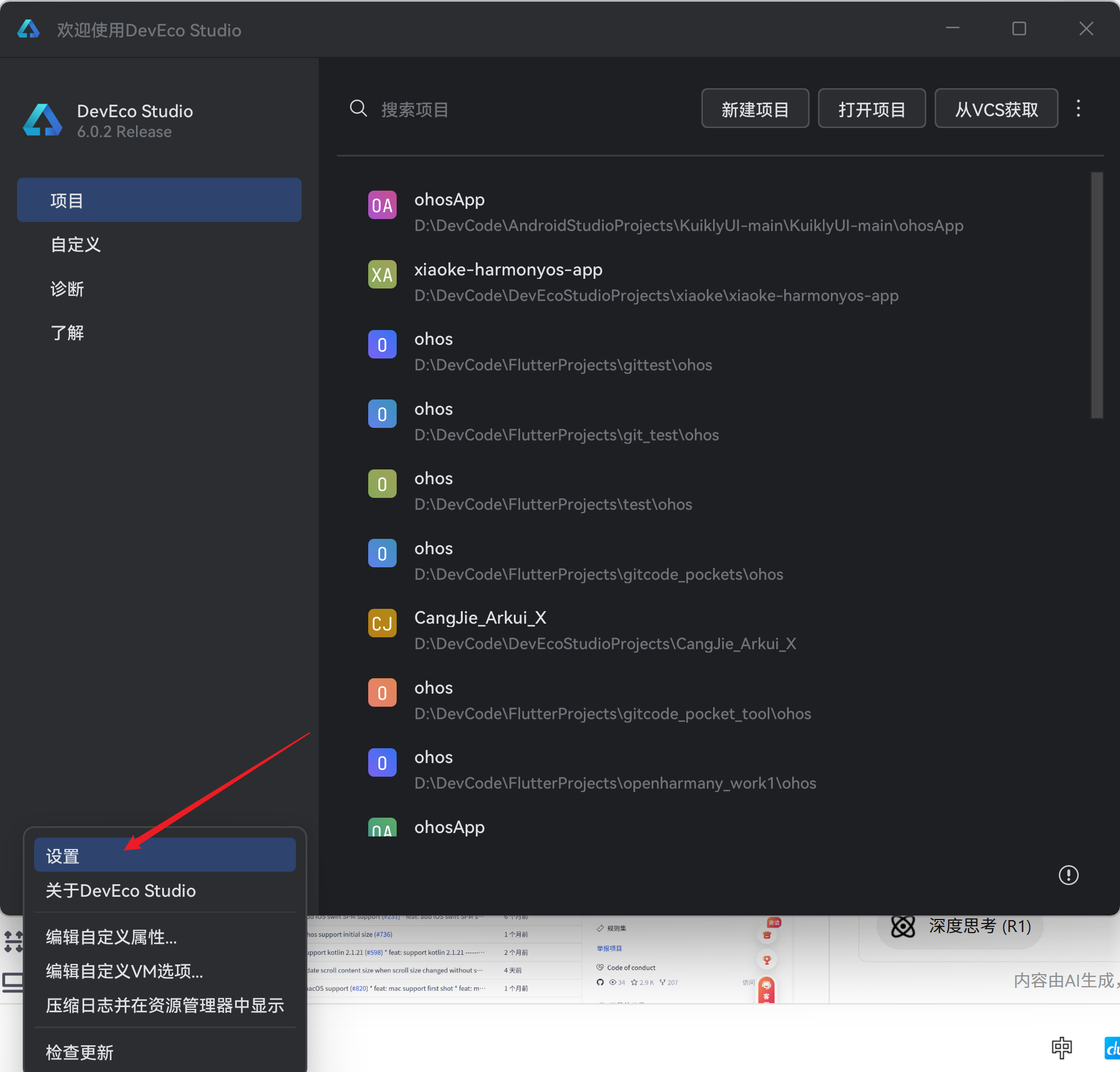Image resolution: width=1120 pixels, height=1072 pixels.
Task: Click the O icon of openharmany_work1 project
Action: tap(382, 763)
